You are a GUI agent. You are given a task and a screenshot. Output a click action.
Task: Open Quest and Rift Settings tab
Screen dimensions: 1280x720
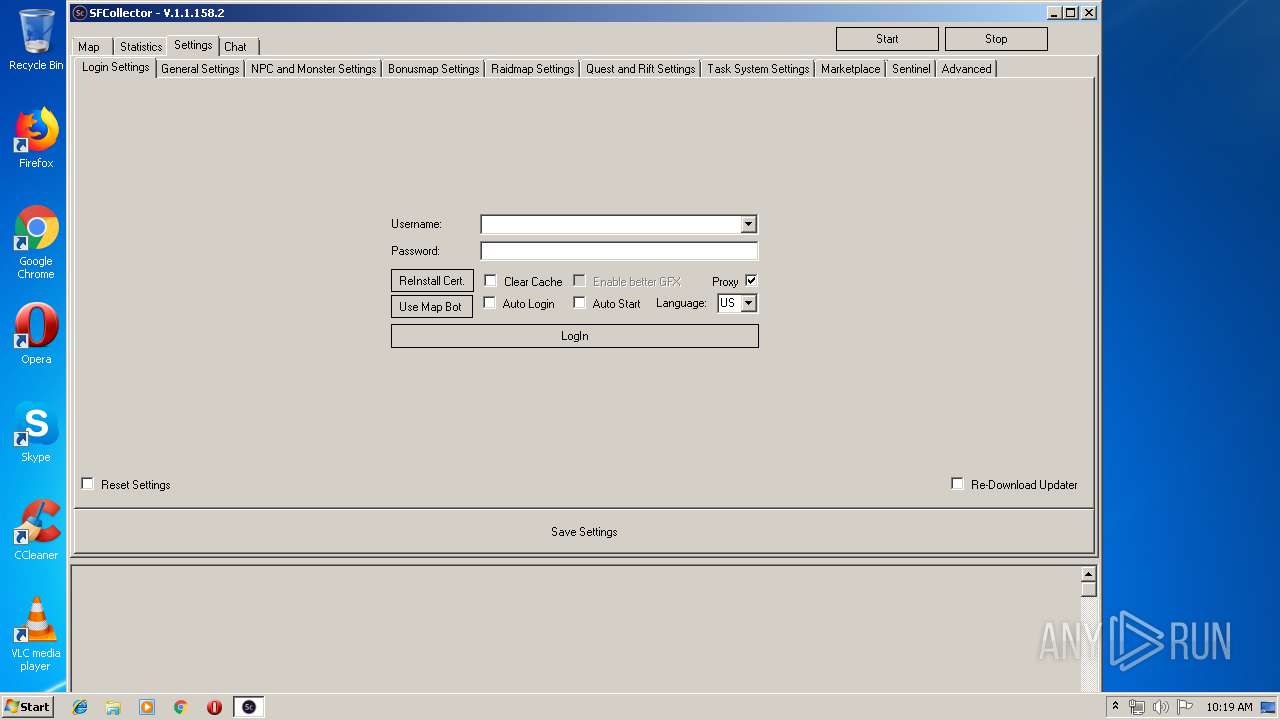(x=641, y=69)
